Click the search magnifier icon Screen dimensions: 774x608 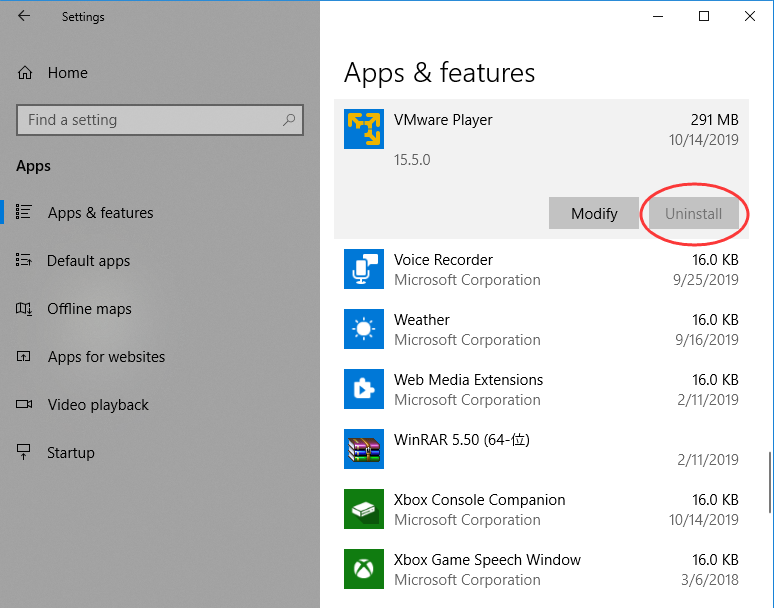click(x=289, y=119)
